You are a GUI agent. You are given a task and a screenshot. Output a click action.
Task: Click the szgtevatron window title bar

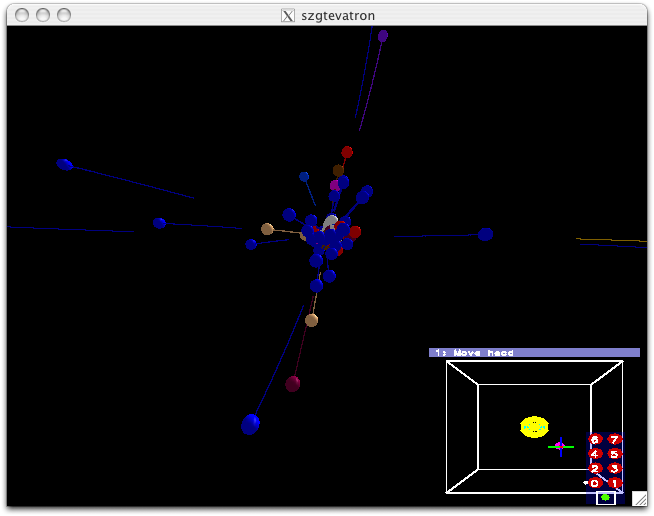[327, 15]
